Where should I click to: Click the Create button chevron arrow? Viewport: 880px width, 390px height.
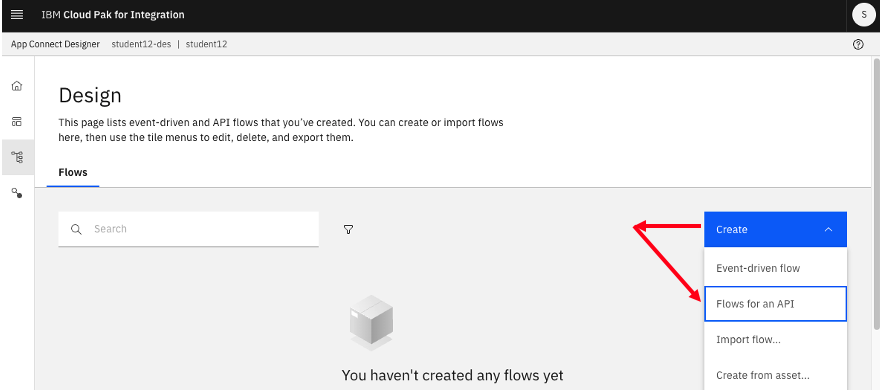828,230
